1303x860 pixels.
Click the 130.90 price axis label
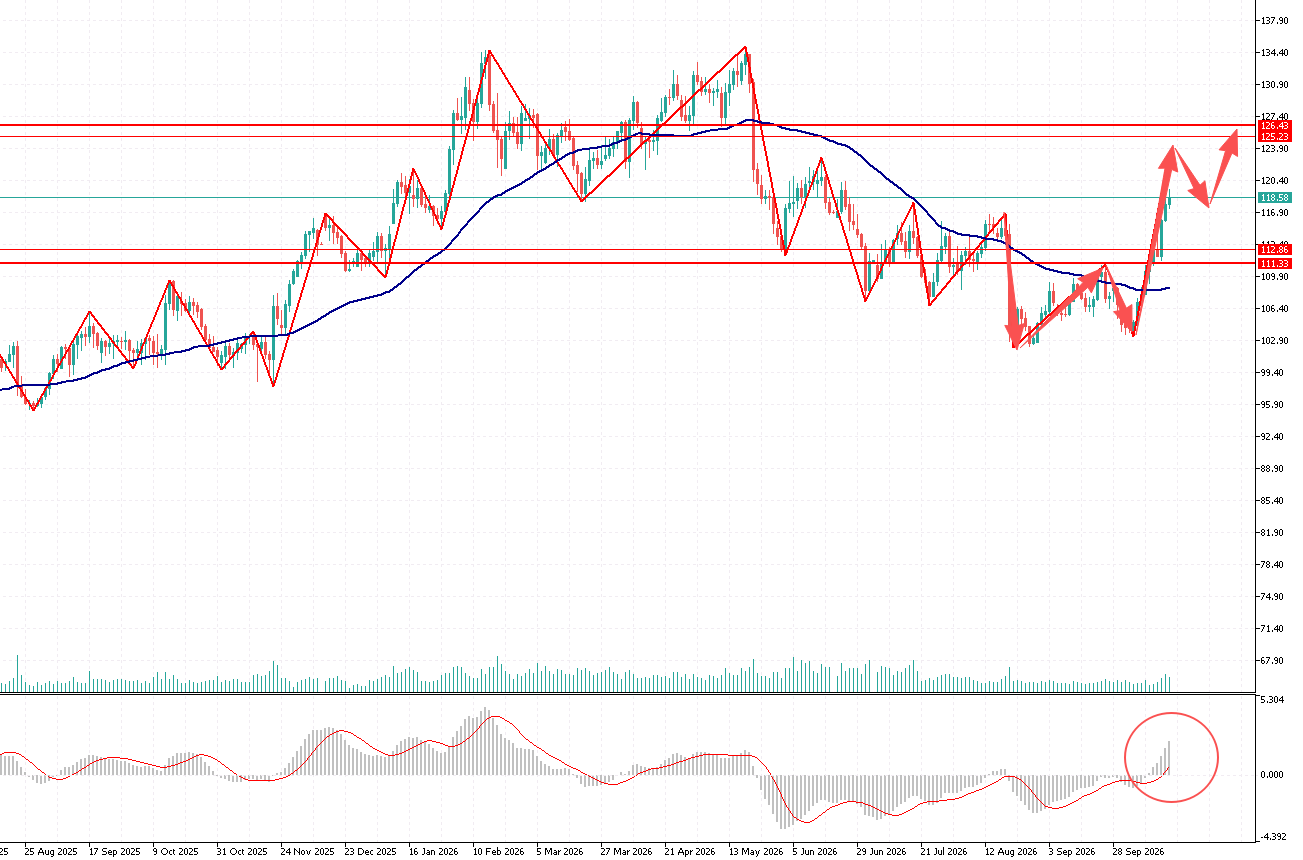click(x=1275, y=85)
